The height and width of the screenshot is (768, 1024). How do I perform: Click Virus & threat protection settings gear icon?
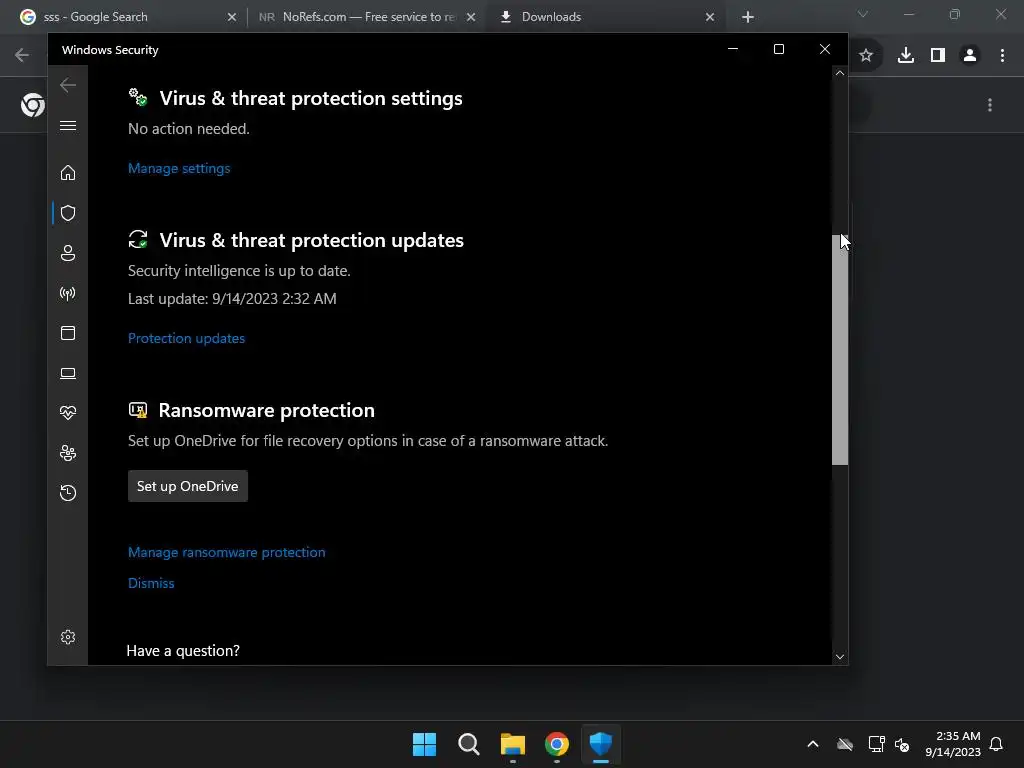(x=138, y=97)
